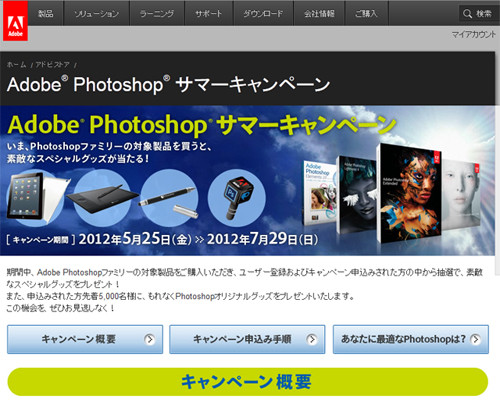Screen dimensions: 500x406
Task: Click the line この機会を、ぜひお見逃しなく！
Action: pyautogui.click(x=60, y=308)
